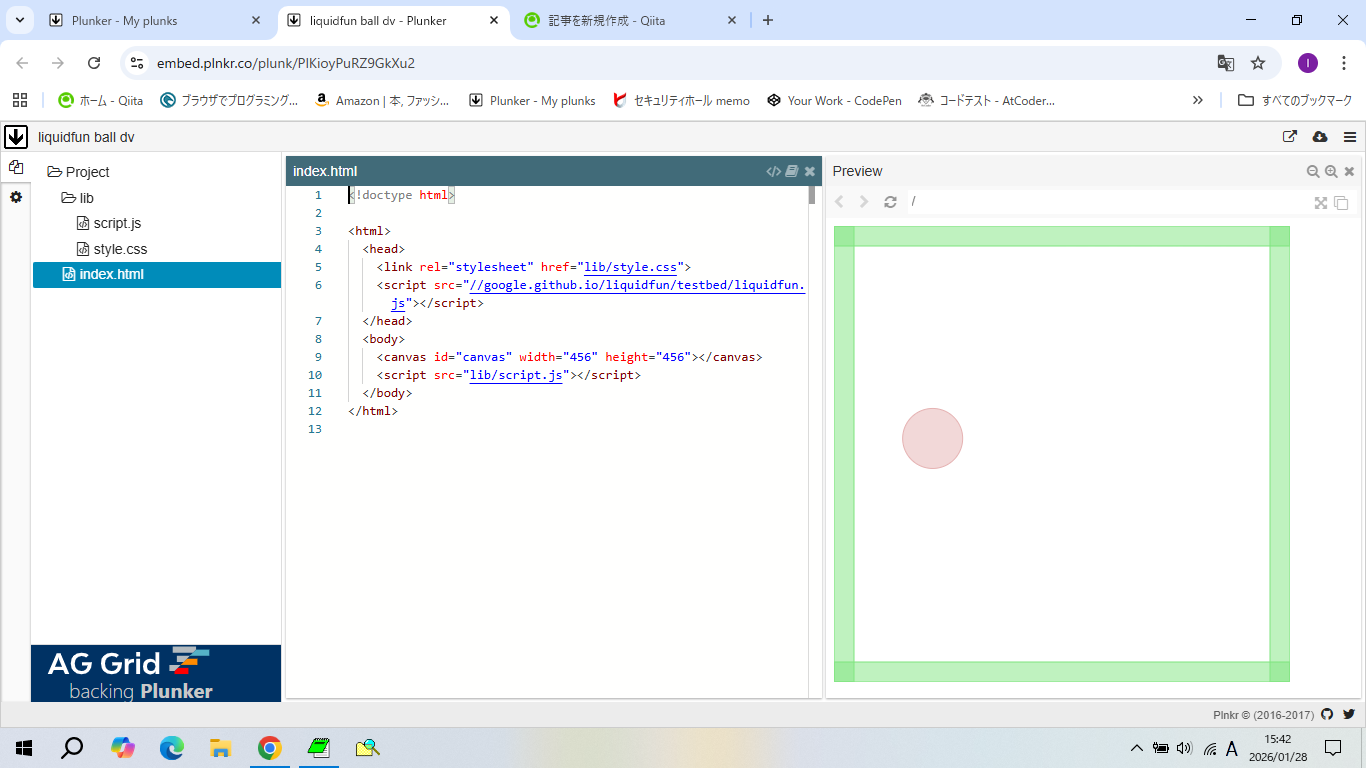The height and width of the screenshot is (768, 1366).
Task: Switch to Plunker - My plunks tab
Action: 155,20
